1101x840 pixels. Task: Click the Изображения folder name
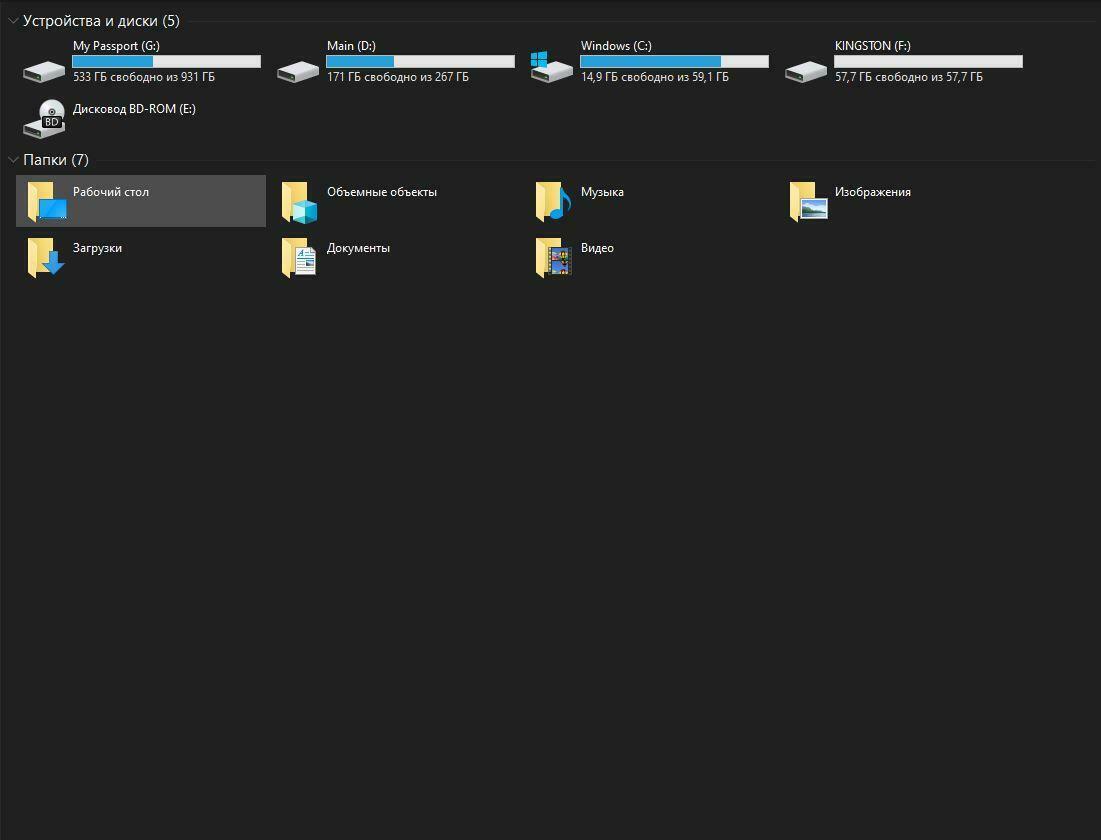click(x=873, y=192)
